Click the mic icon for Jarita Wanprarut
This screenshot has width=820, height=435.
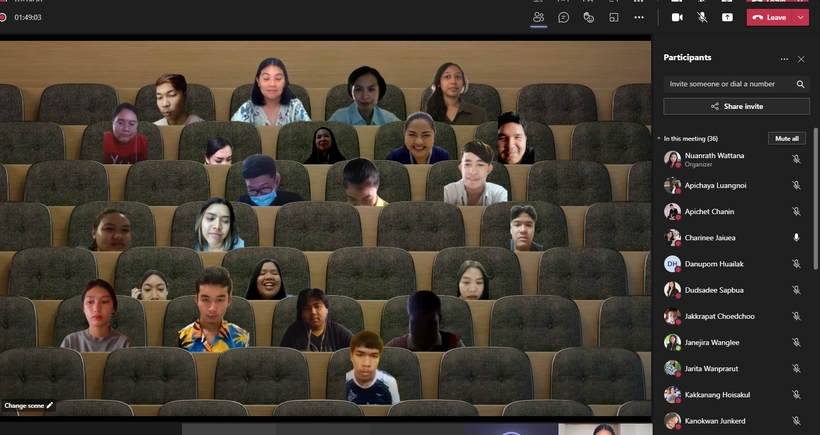tap(796, 368)
